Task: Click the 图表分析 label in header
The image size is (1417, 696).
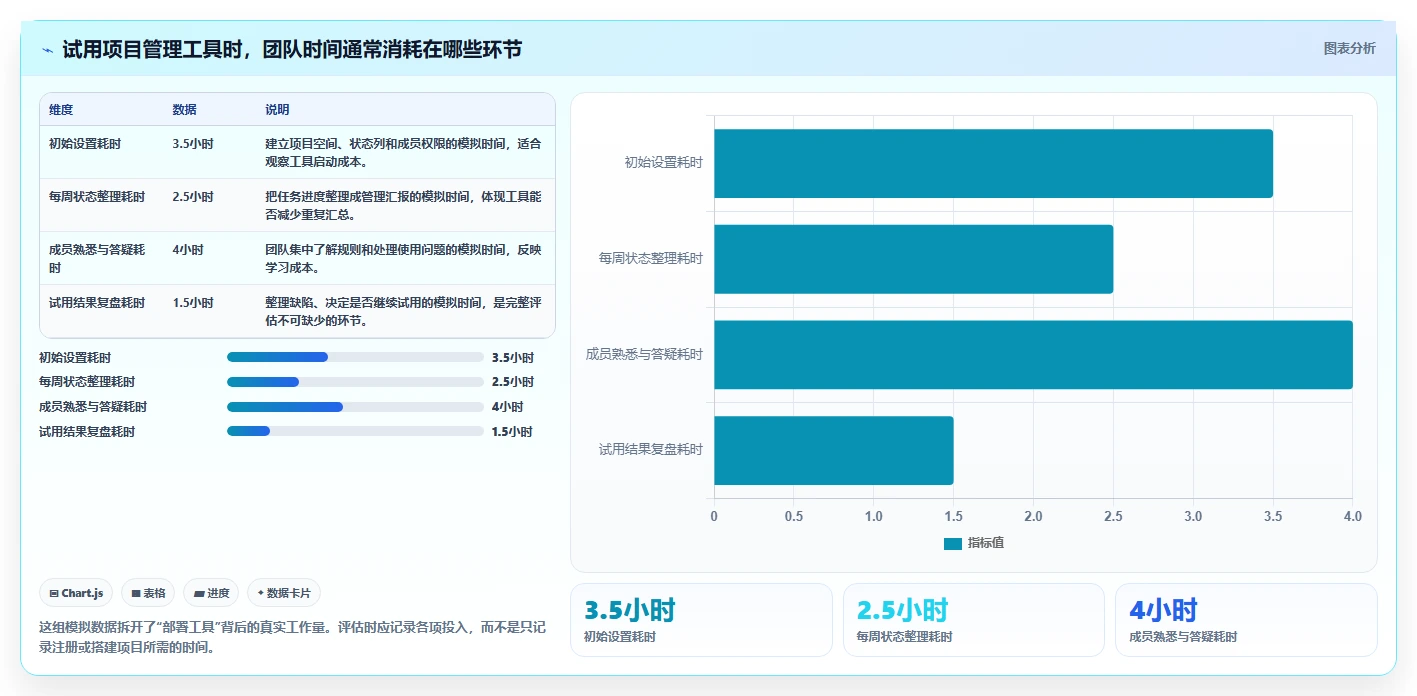Action: pyautogui.click(x=1349, y=48)
